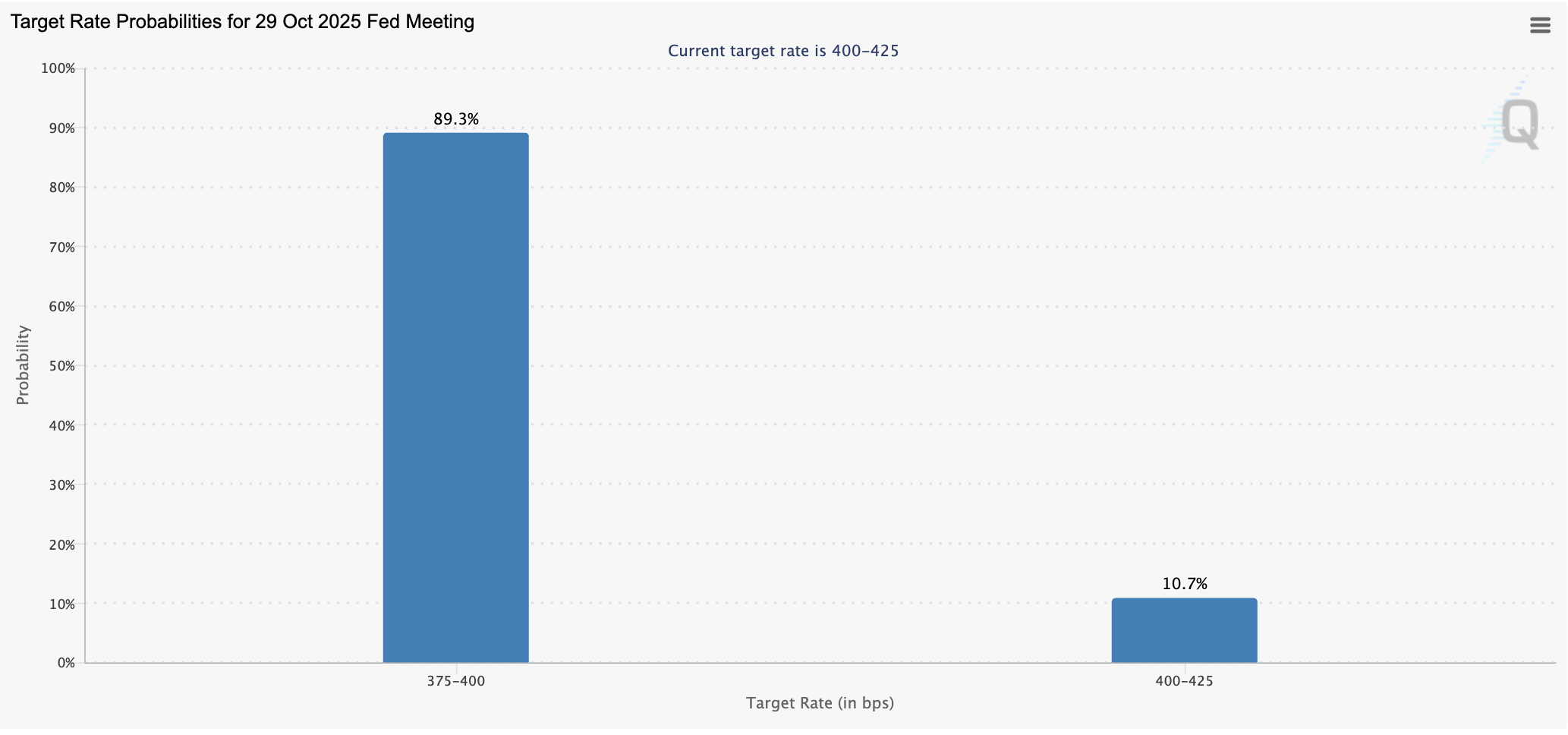Click the 100% y-axis tick label
Screen dimensions: 1568x735
pyautogui.click(x=58, y=68)
